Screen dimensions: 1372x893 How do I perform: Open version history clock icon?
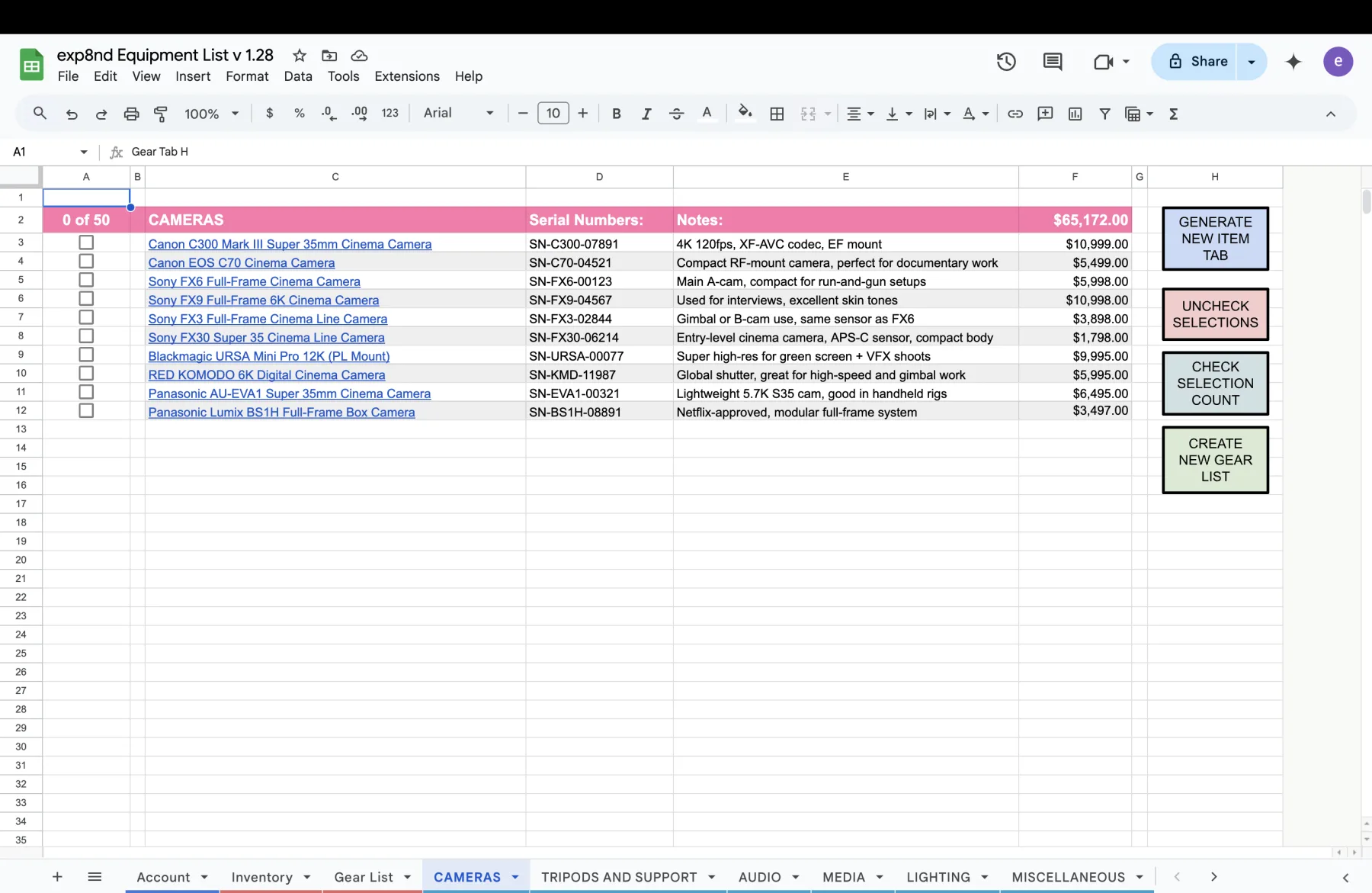click(1006, 62)
